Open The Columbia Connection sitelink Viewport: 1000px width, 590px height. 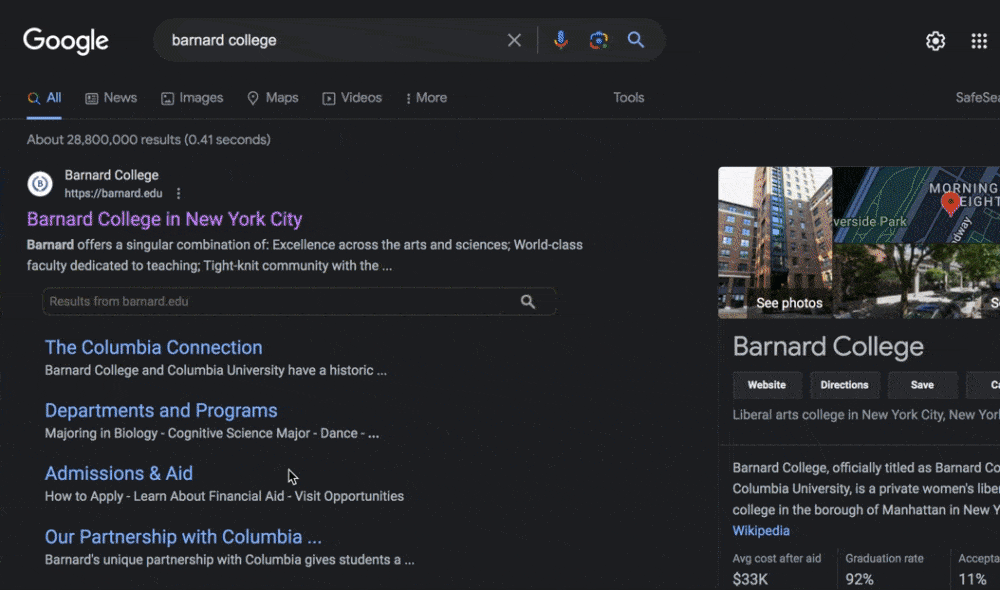(x=154, y=348)
